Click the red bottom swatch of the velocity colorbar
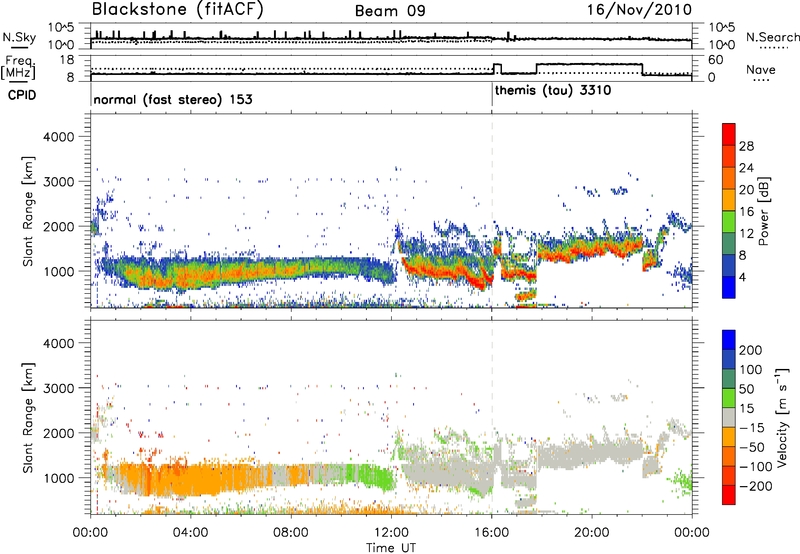800x554 pixels. (729, 495)
